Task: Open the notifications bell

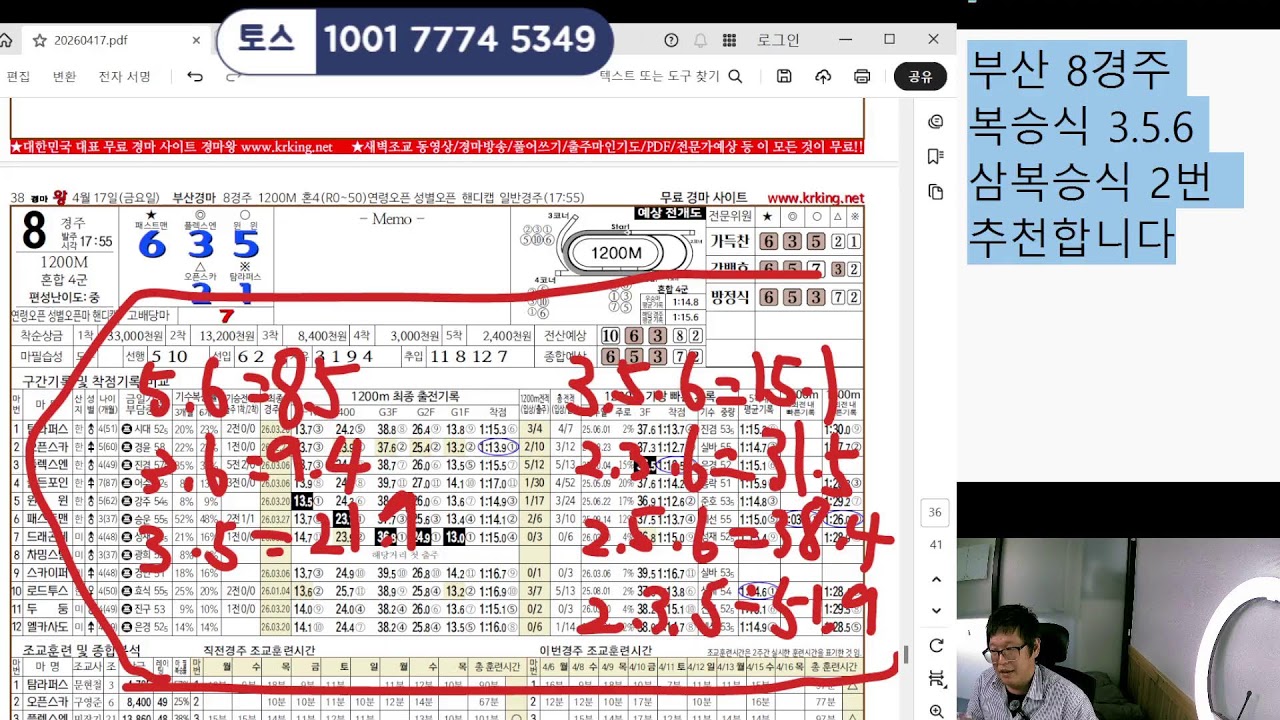Action: (700, 40)
